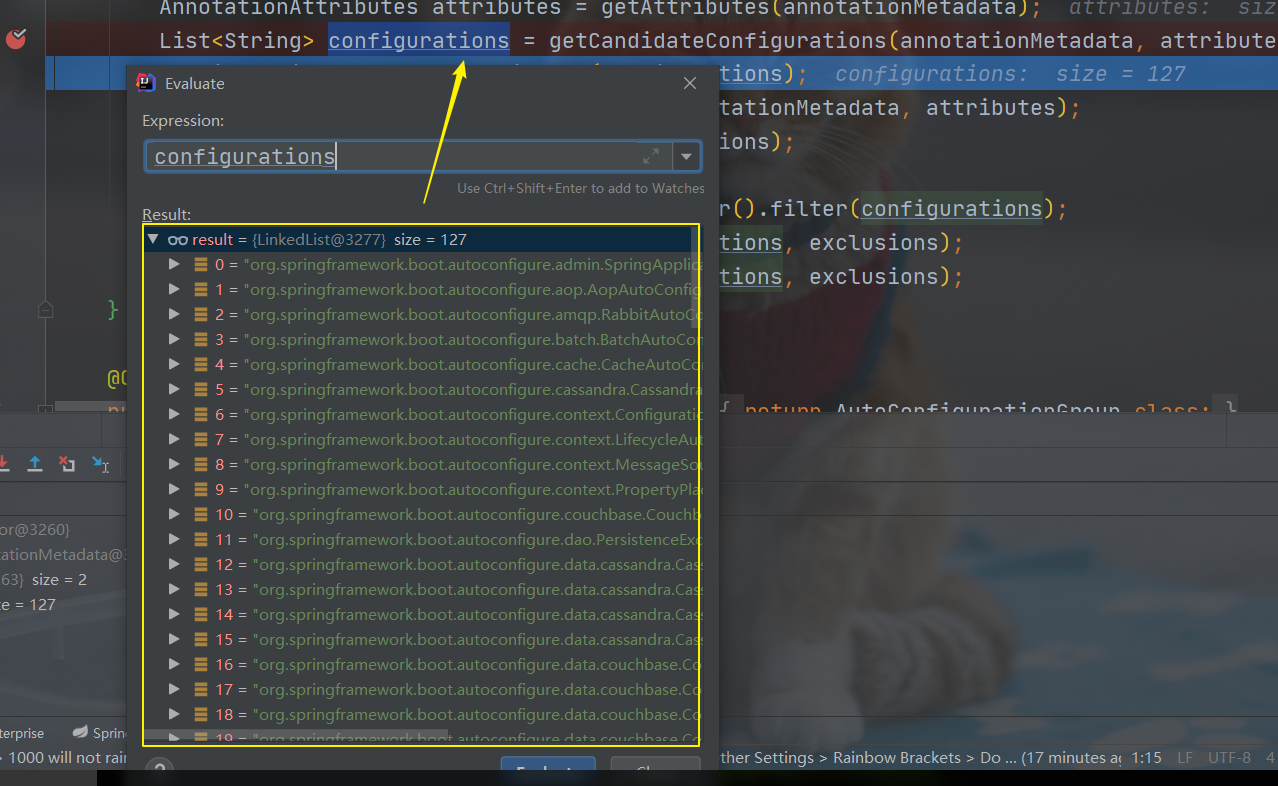Click caret position 1:15 in status bar
Viewport: 1278px width, 786px height.
coord(1146,758)
